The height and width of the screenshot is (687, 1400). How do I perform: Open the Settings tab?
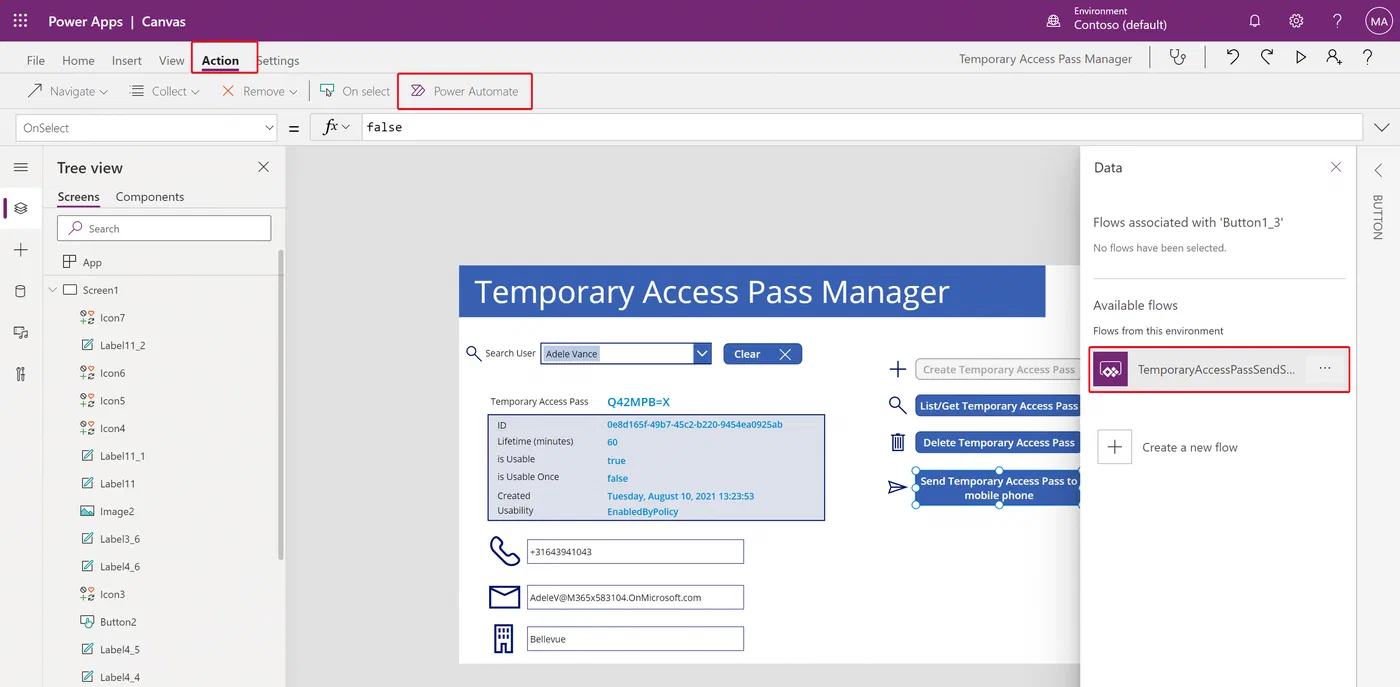[279, 60]
